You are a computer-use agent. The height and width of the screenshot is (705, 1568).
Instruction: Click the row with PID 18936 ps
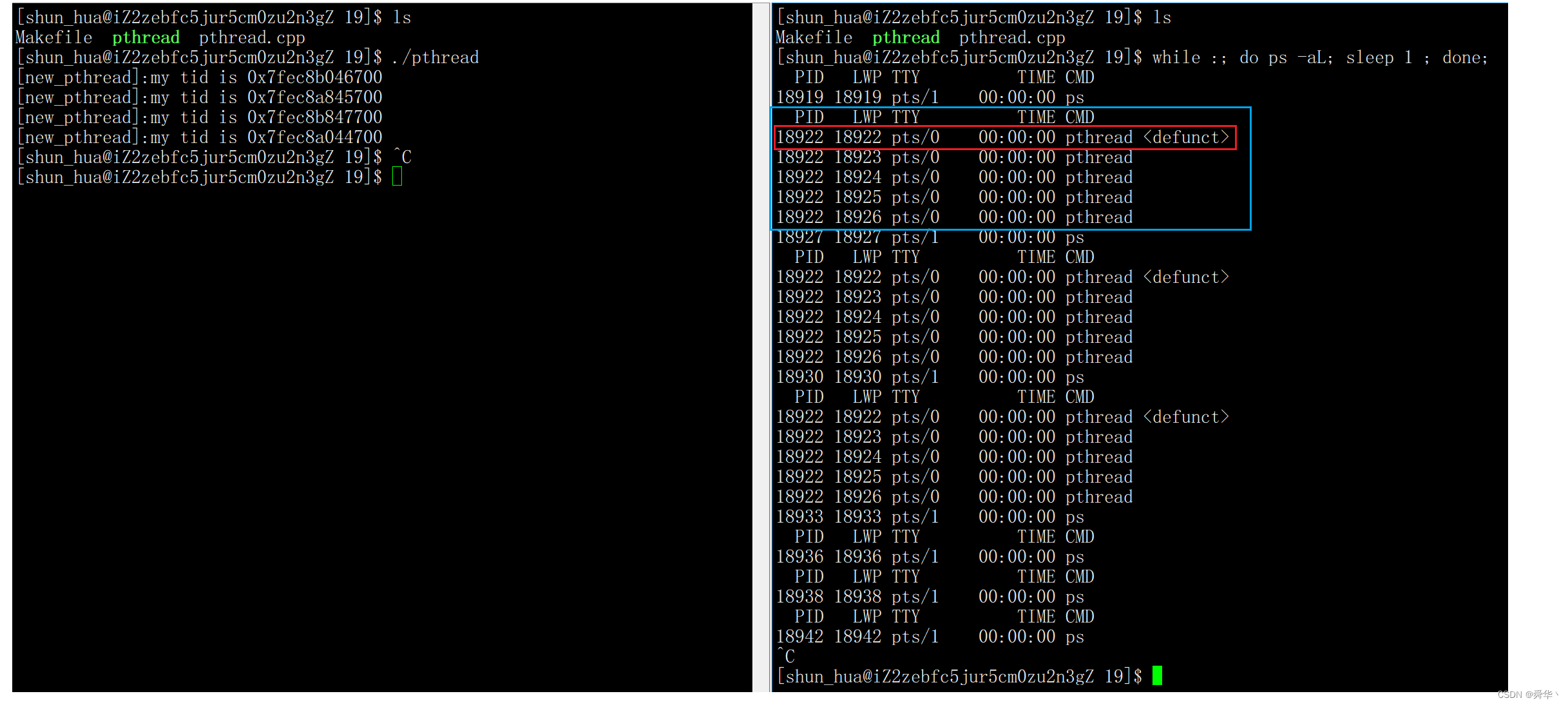click(930, 557)
